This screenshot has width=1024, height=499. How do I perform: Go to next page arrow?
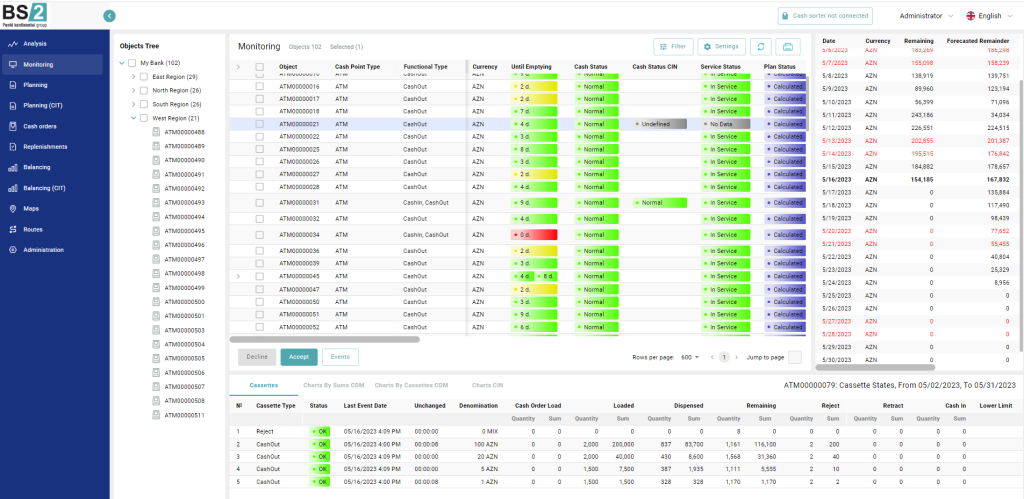pyautogui.click(x=737, y=357)
